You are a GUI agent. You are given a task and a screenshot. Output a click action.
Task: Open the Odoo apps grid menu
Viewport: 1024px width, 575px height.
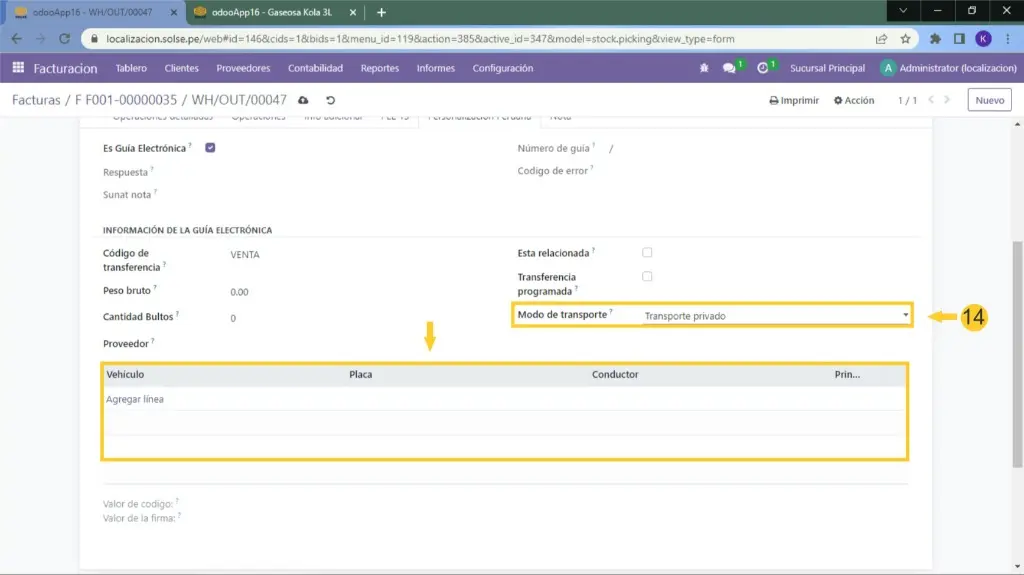pos(18,68)
